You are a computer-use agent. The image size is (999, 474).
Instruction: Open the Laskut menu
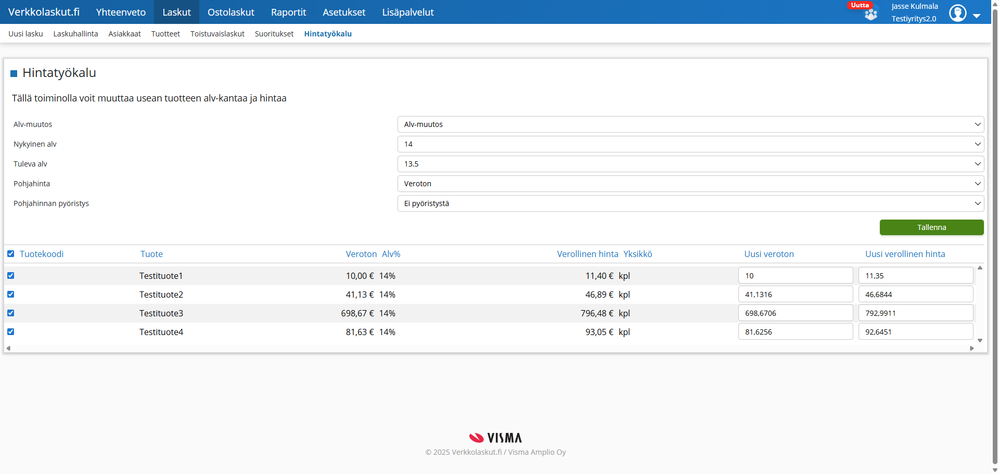pos(176,12)
